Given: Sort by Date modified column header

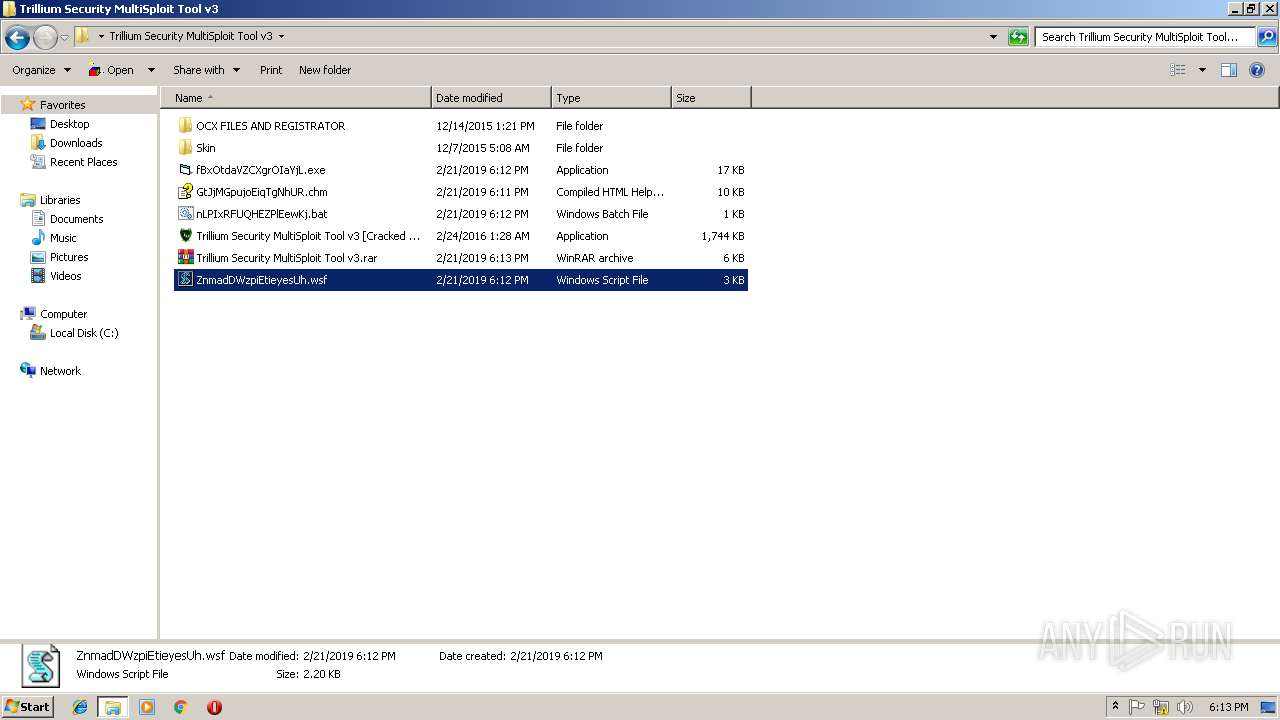Looking at the screenshot, I should pyautogui.click(x=491, y=98).
